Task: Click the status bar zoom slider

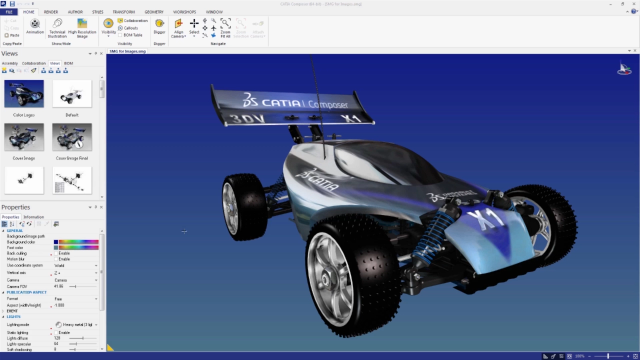Action: coord(608,356)
